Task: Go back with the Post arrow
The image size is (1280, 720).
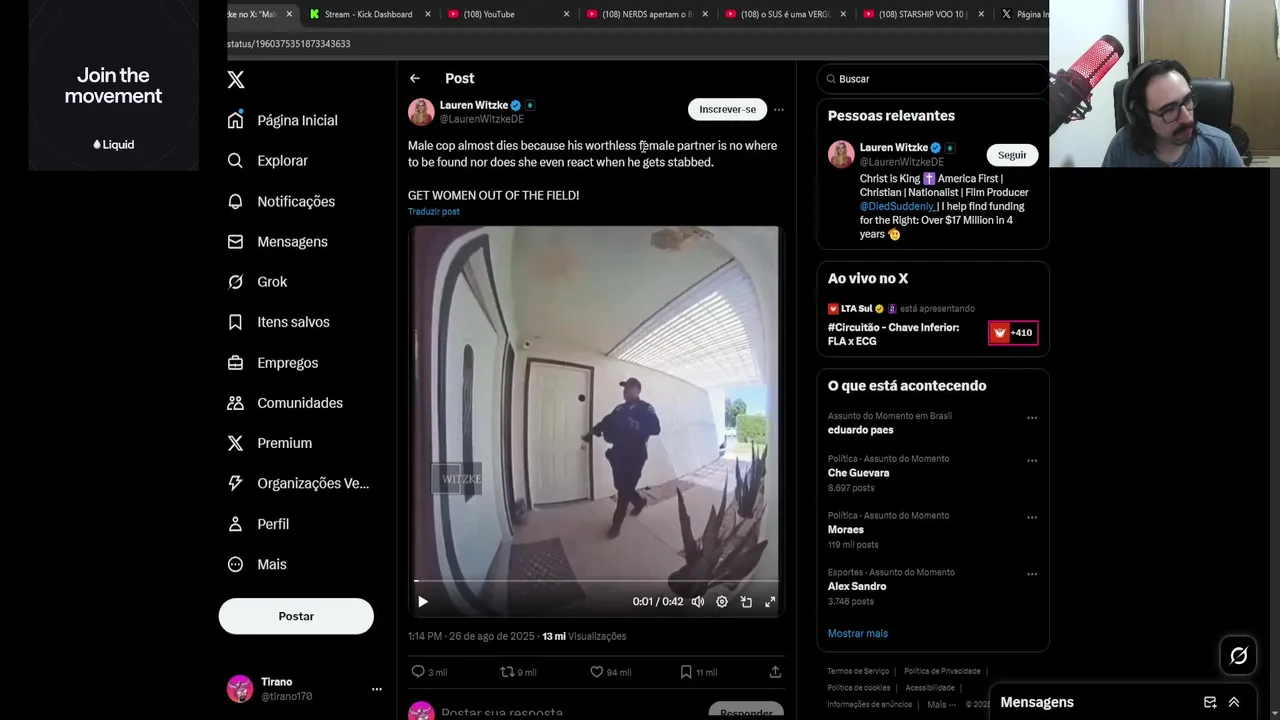Action: [x=415, y=78]
